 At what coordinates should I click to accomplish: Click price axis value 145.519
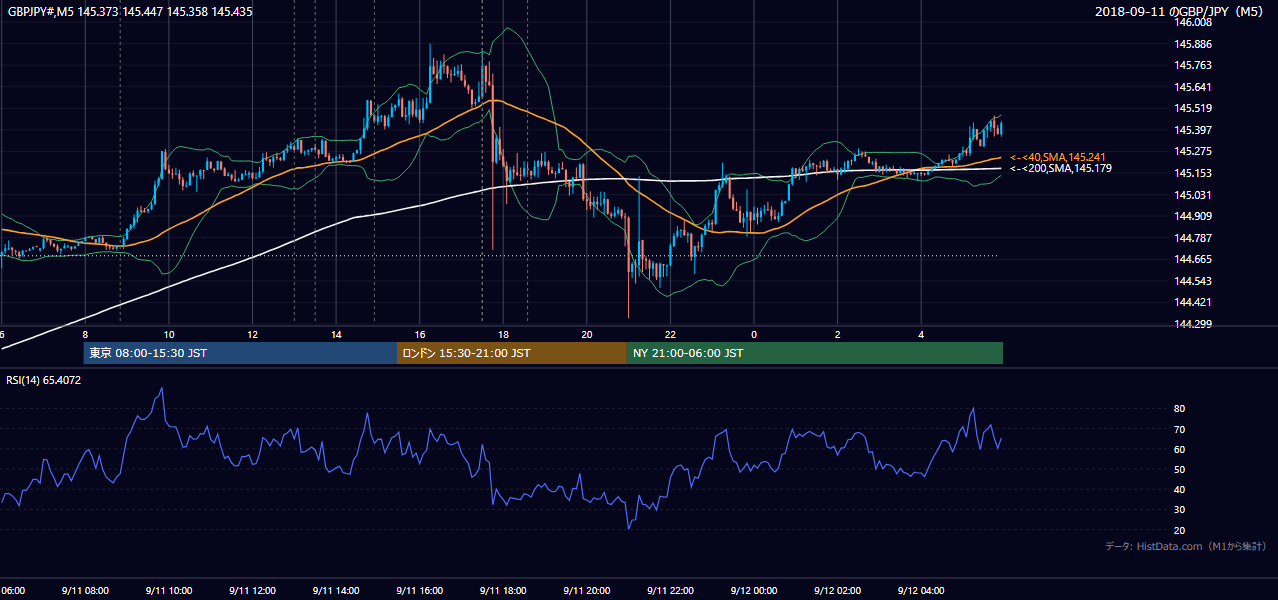1194,108
